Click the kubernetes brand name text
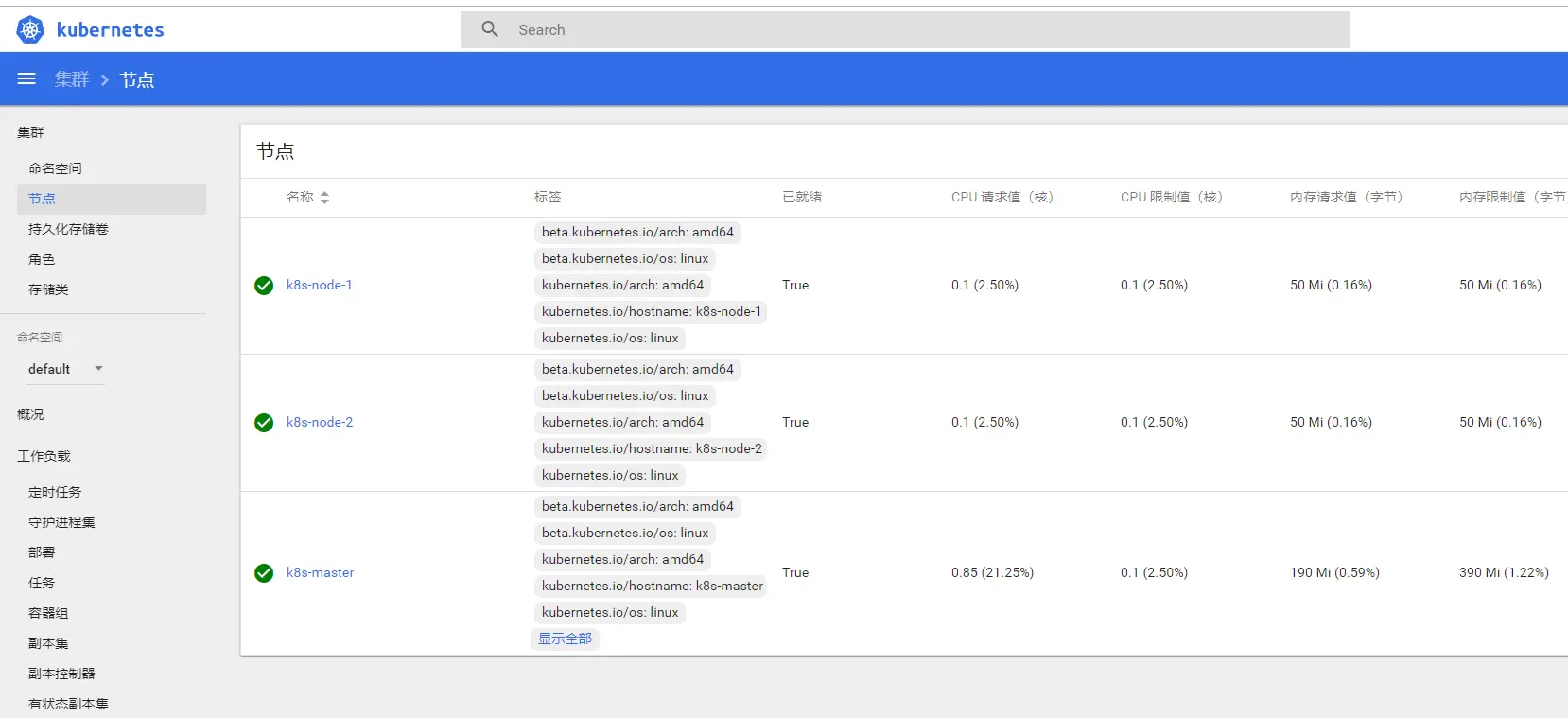Viewport: 1568px width, 718px height. click(x=111, y=30)
